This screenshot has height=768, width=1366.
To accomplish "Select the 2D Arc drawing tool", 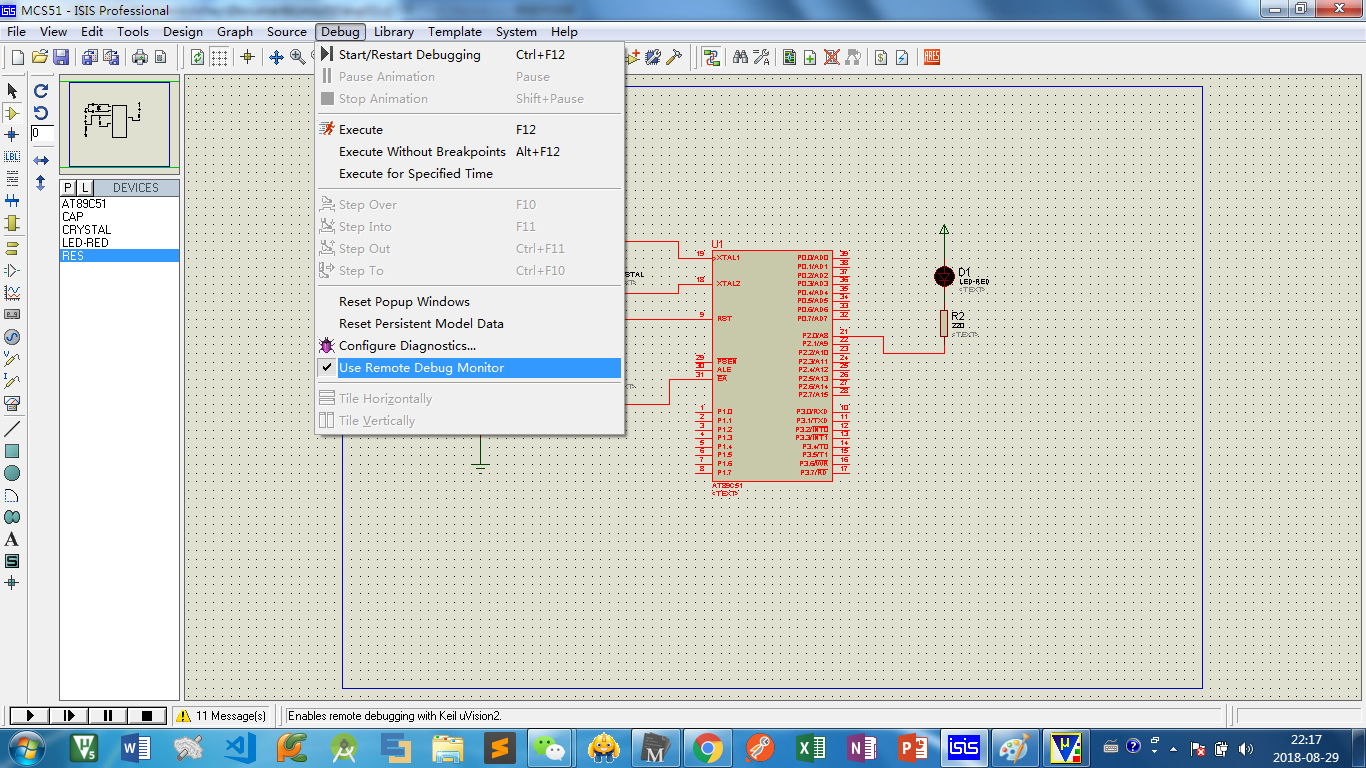I will pos(12,495).
